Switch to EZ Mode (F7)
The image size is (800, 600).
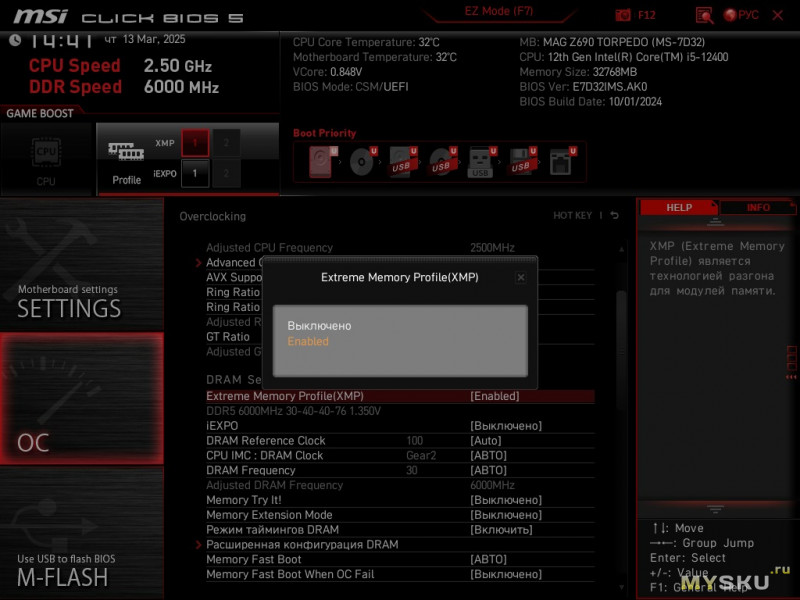498,11
